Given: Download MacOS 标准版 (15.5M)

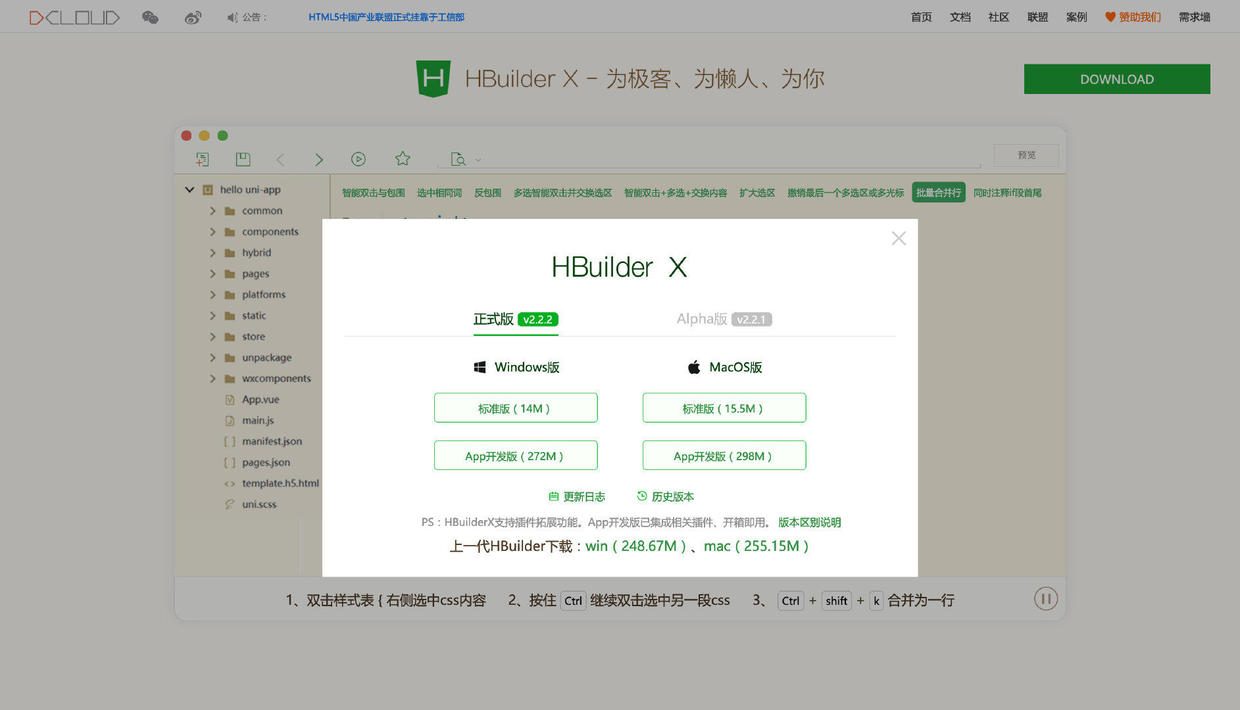Looking at the screenshot, I should (724, 408).
